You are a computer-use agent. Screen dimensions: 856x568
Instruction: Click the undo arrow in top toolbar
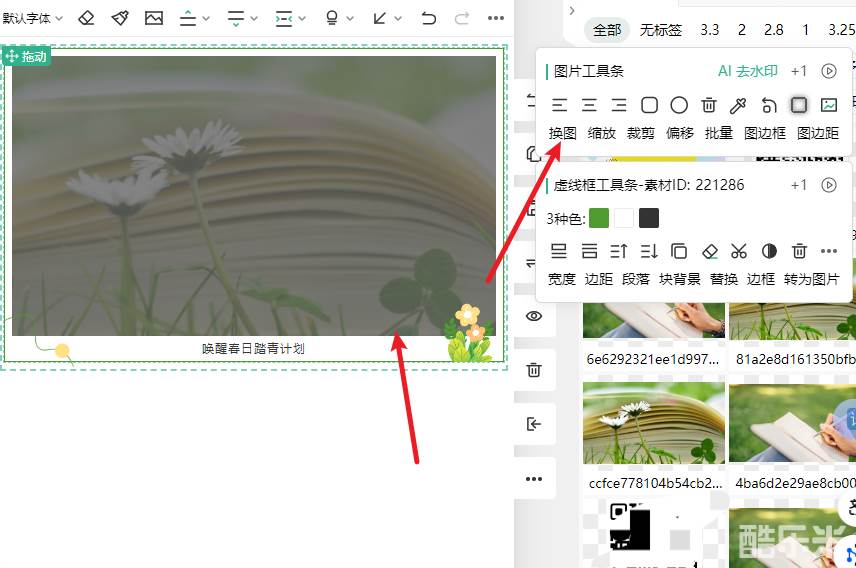[x=429, y=18]
